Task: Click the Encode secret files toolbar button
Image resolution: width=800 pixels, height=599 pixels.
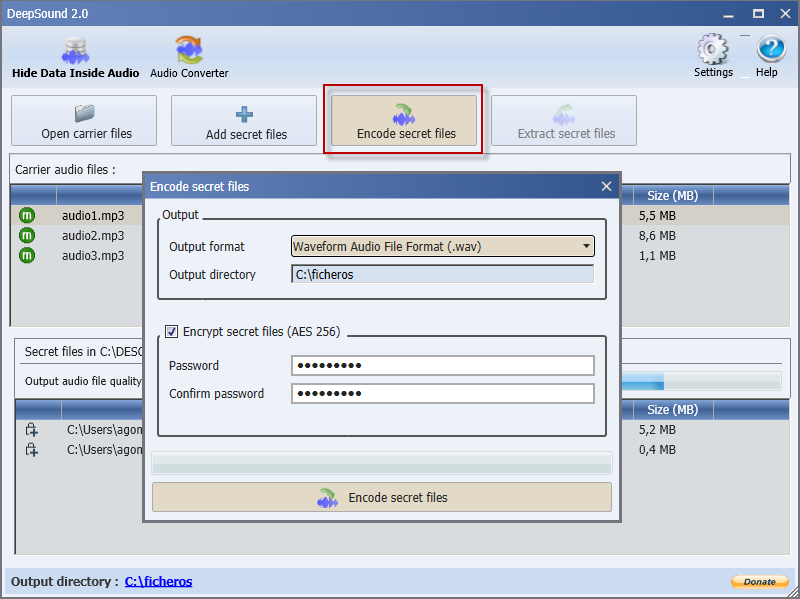Action: tap(404, 121)
